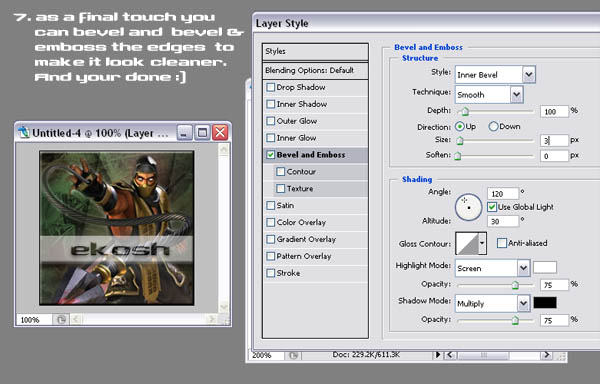Select the Styles entry in the list
The width and height of the screenshot is (600, 384).
[x=315, y=51]
